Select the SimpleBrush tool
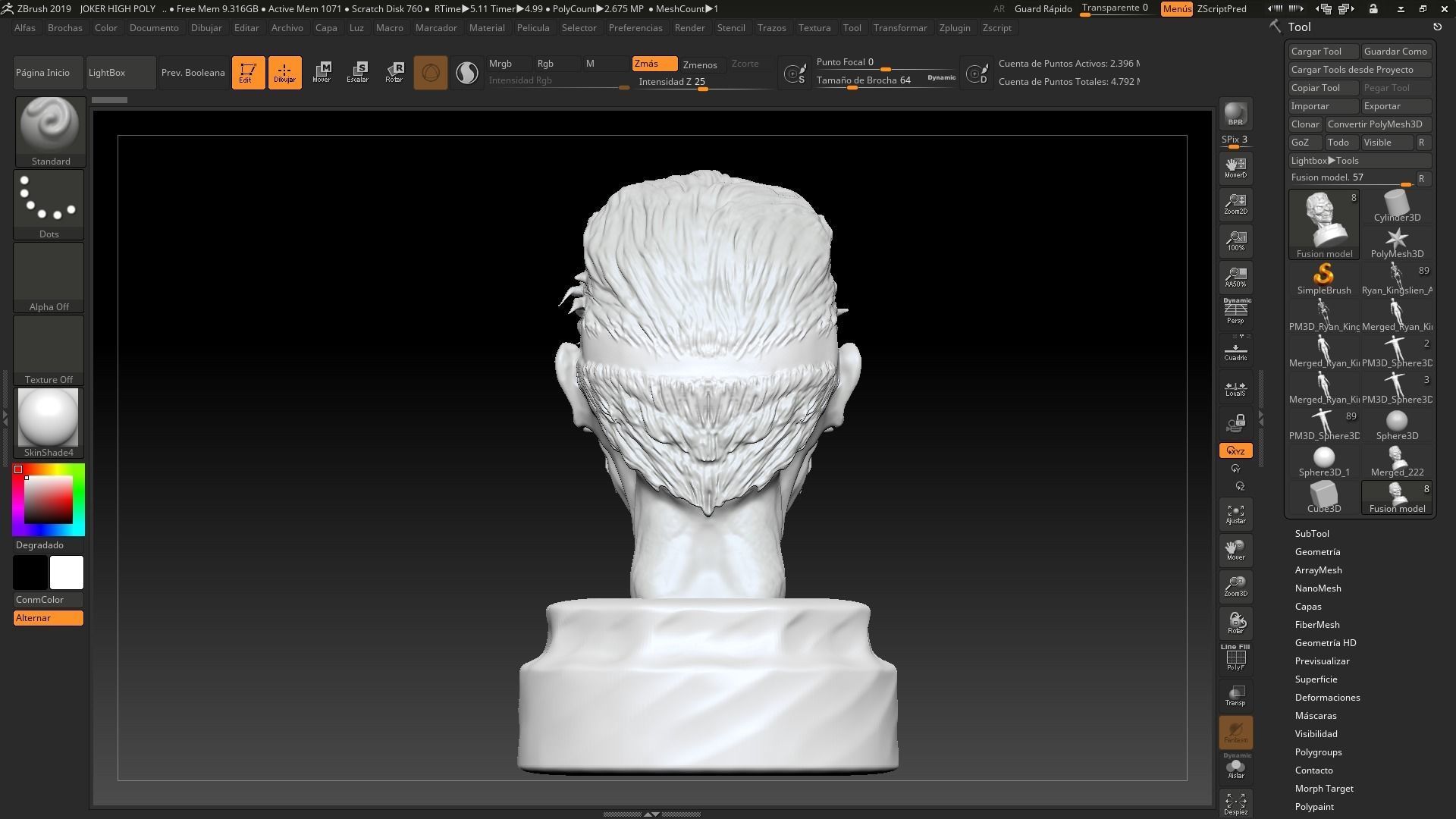Screen dimensions: 1456x819 (1324, 278)
